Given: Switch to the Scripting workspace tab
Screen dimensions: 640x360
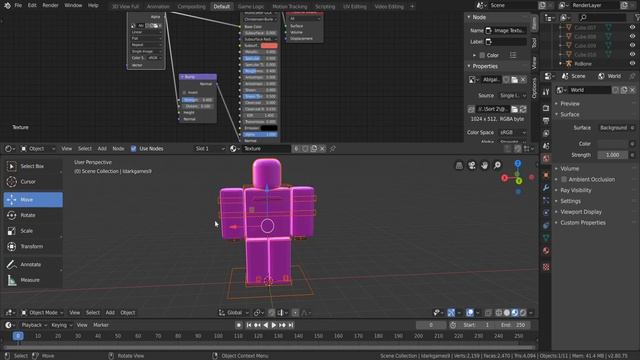Looking at the screenshot, I should (325, 7).
